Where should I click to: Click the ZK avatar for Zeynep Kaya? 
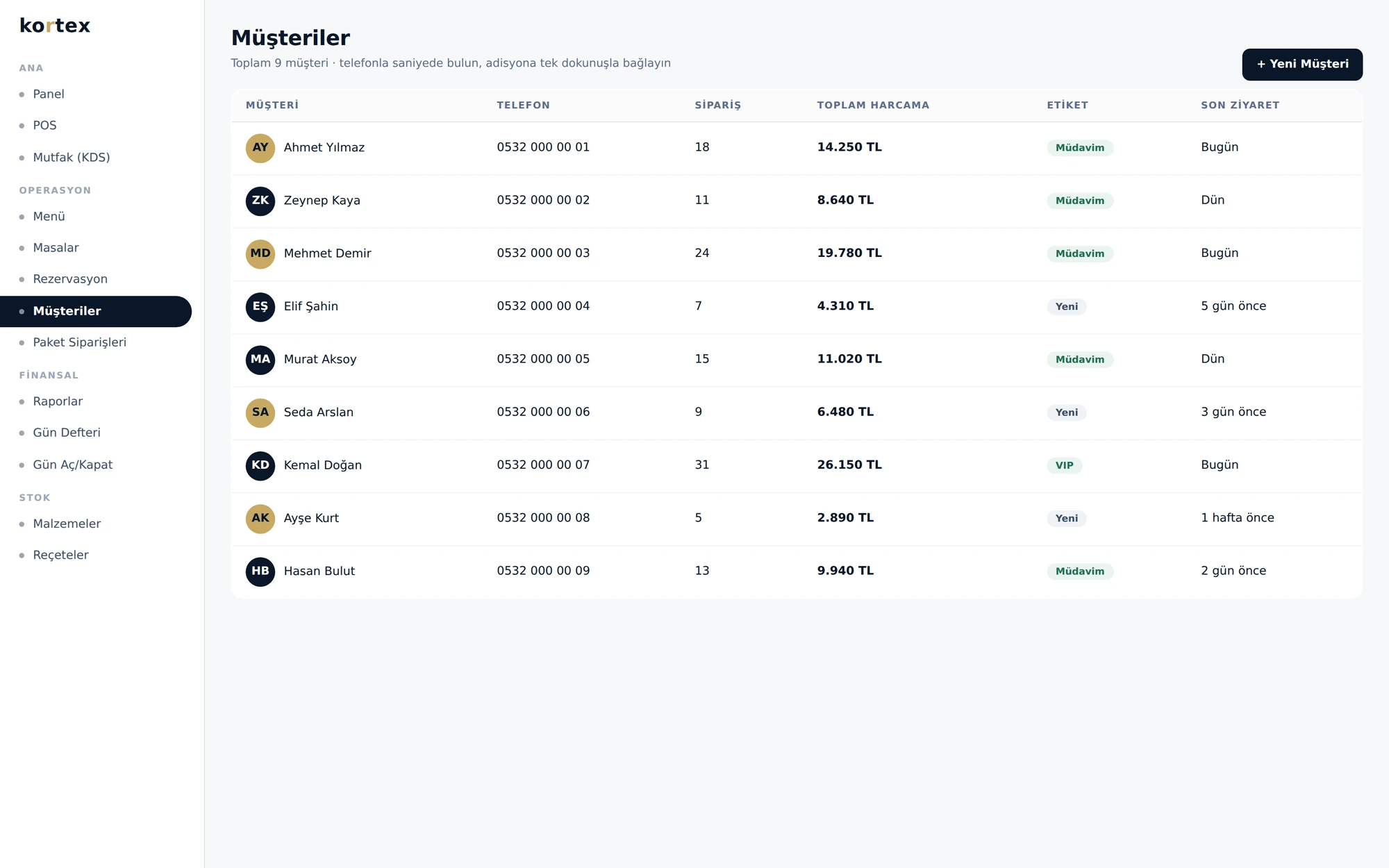pyautogui.click(x=260, y=201)
